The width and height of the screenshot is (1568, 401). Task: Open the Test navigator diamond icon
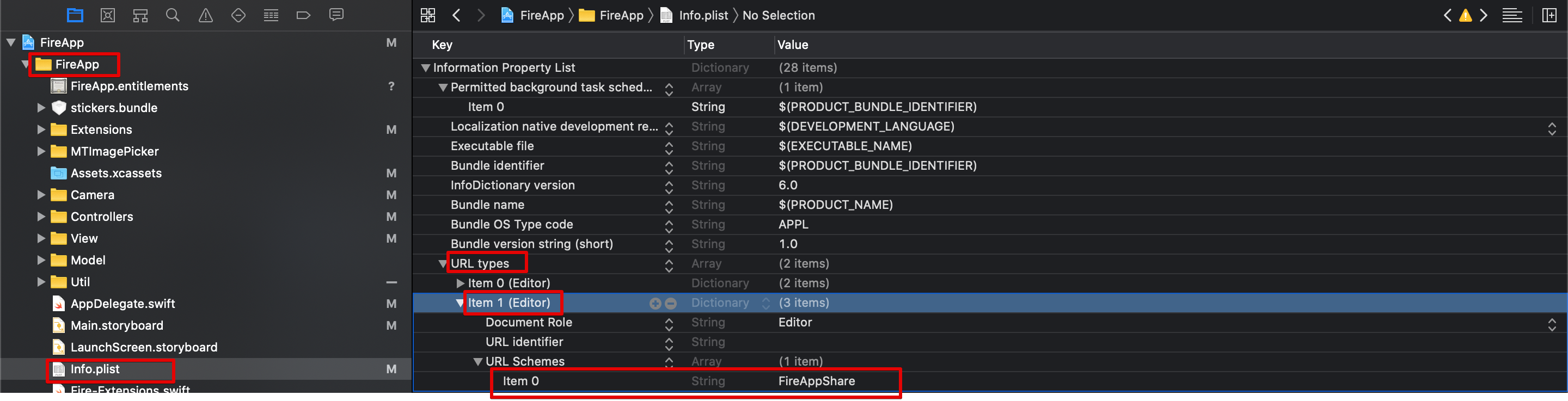click(x=238, y=15)
